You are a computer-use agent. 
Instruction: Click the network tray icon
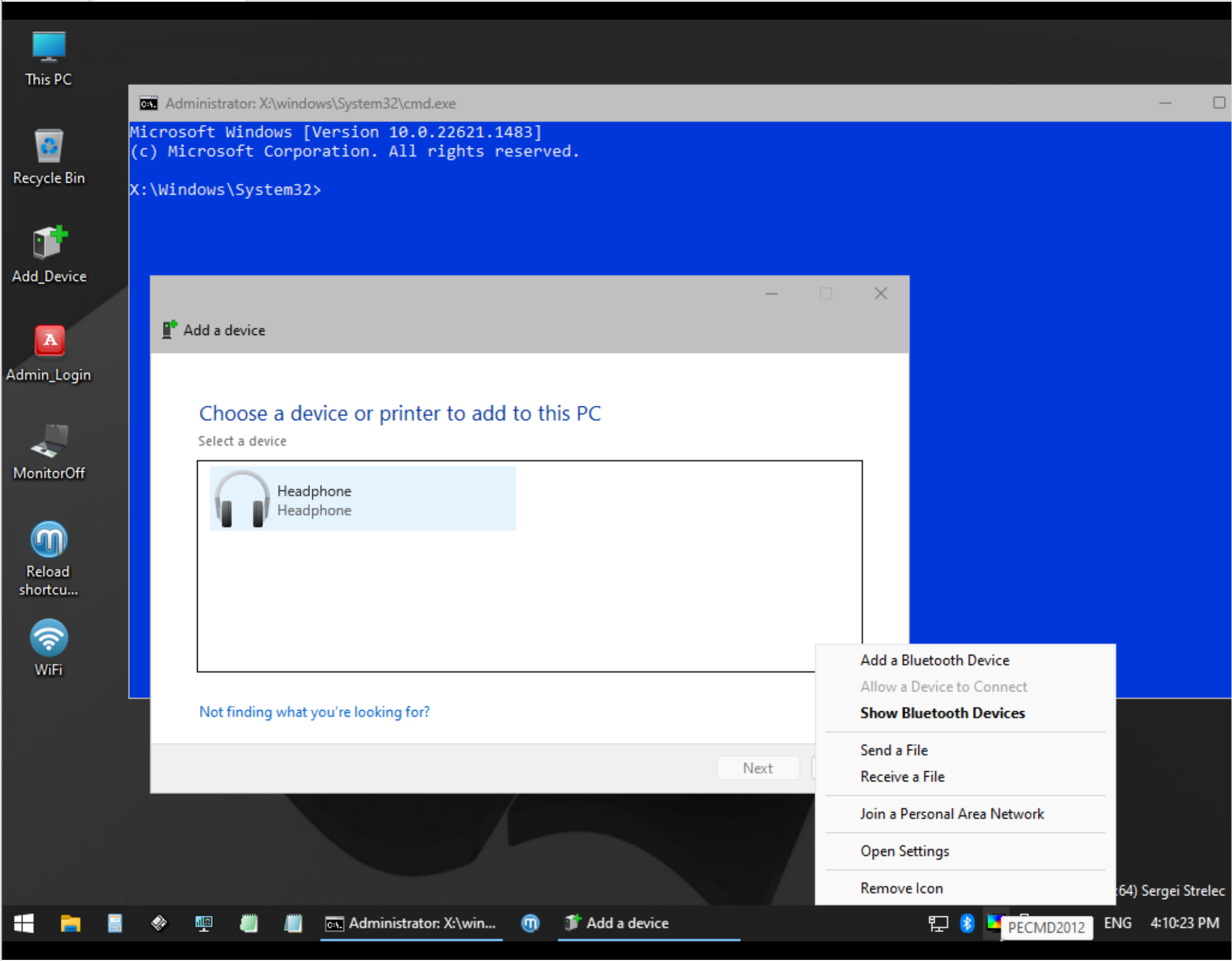tap(938, 923)
